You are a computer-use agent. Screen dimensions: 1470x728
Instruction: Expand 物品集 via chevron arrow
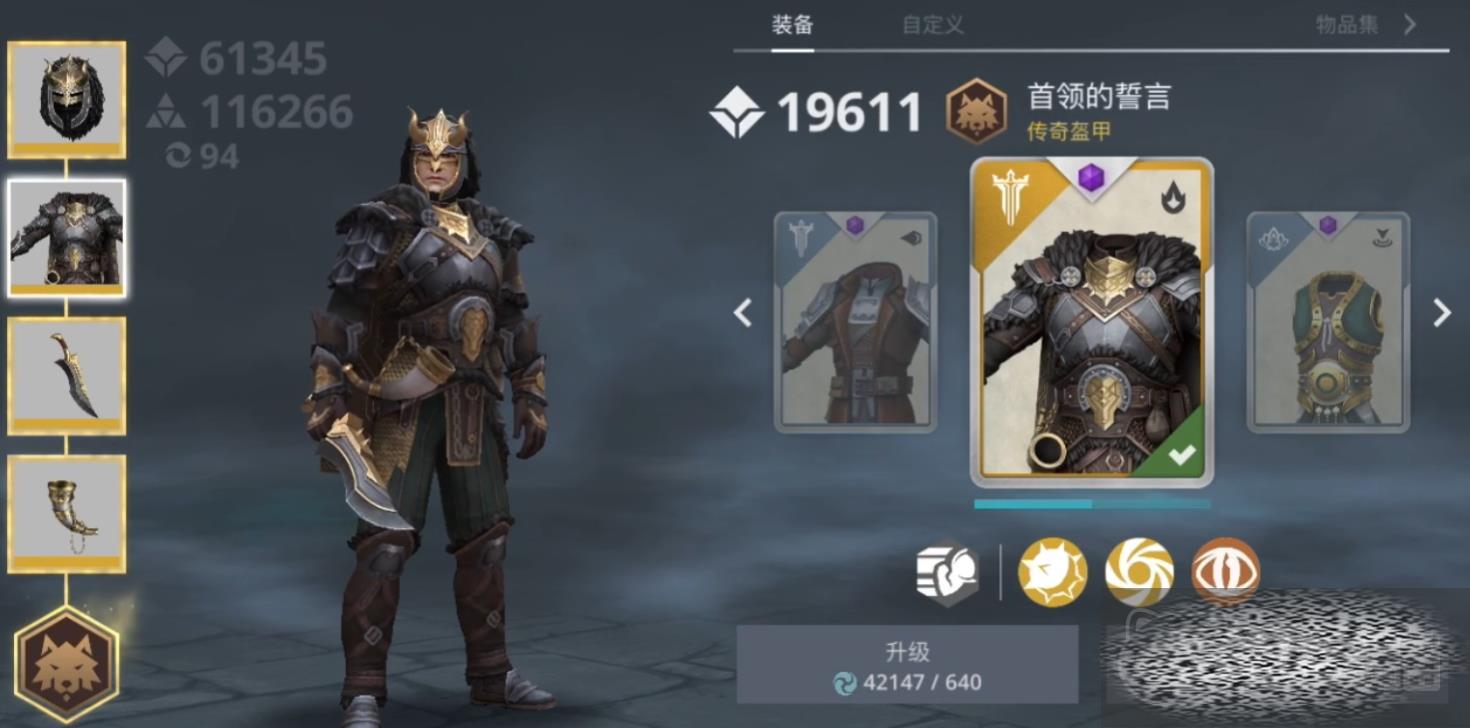(x=1410, y=24)
